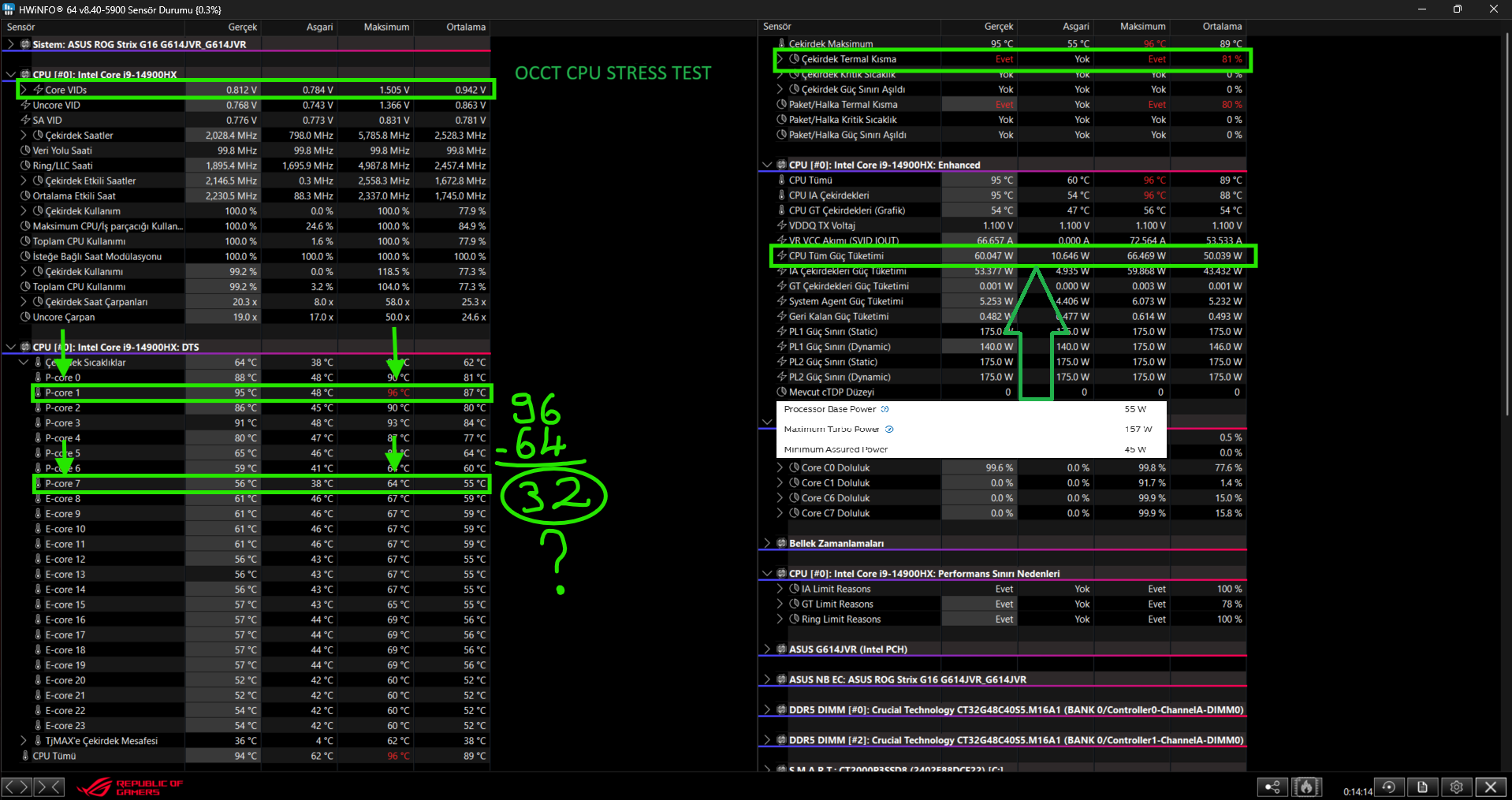Expand the ASUS G614JVR (Intel PCH) group
Viewport: 1512px width, 800px height.
point(767,649)
